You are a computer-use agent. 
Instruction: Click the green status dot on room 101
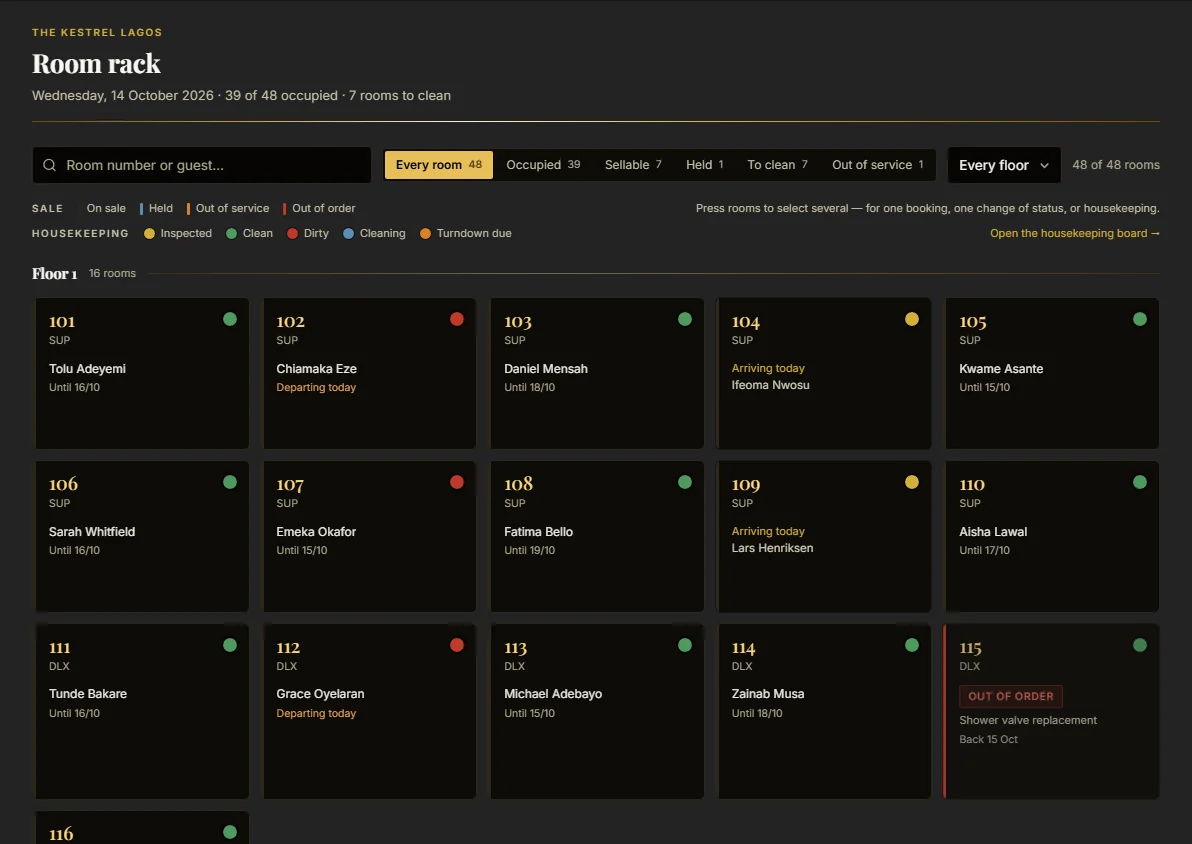click(x=230, y=319)
